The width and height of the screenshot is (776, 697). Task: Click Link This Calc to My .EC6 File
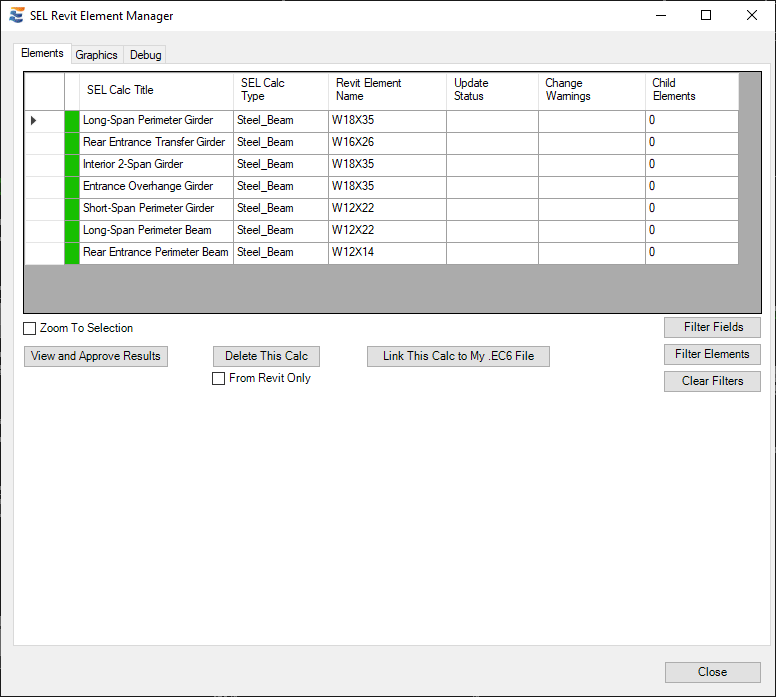[x=458, y=356]
